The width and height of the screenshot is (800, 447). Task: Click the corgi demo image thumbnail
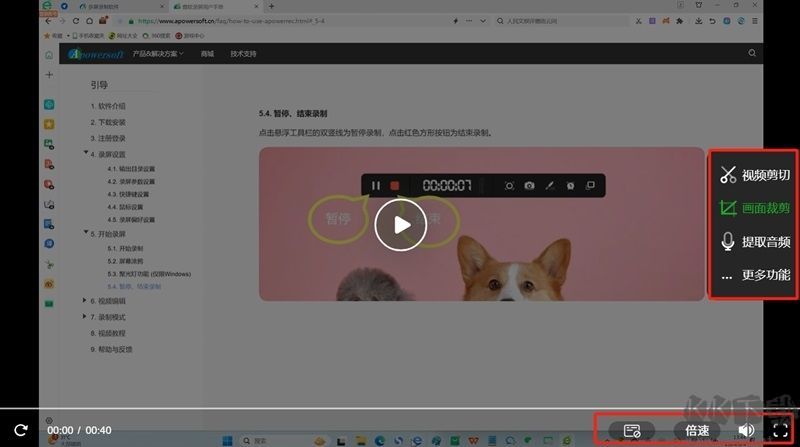tap(482, 225)
